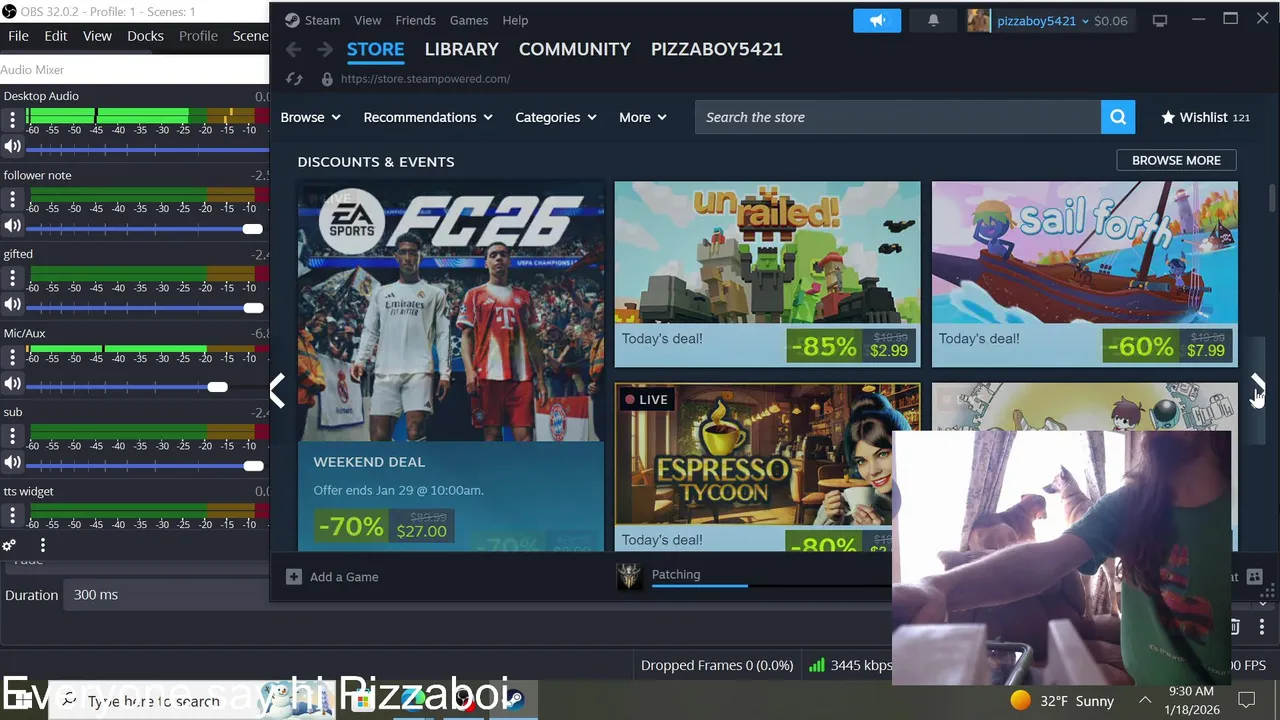Expand the Recommendations dropdown
Screen dimensions: 1280x720
tap(428, 117)
